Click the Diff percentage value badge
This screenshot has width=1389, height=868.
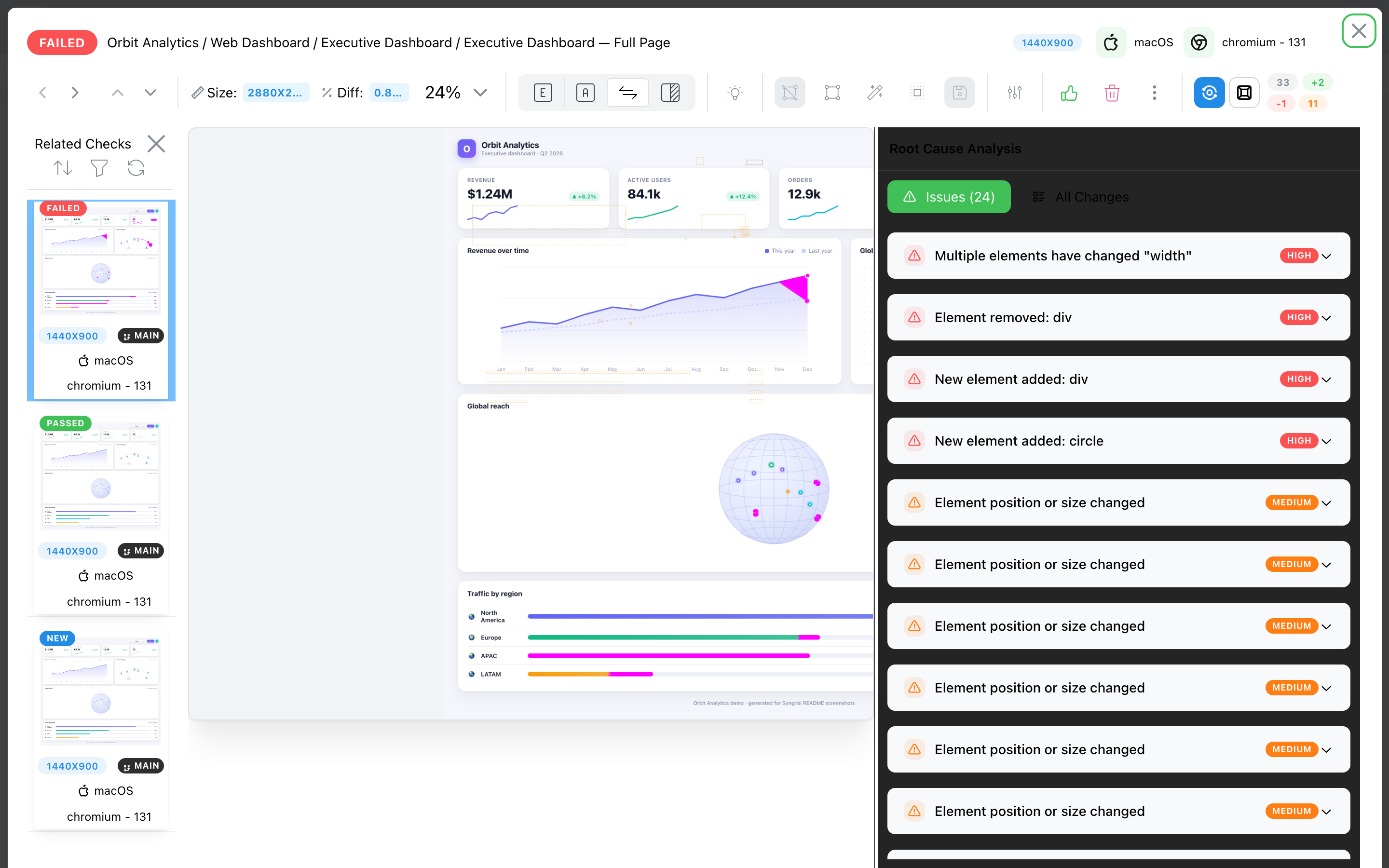click(389, 93)
